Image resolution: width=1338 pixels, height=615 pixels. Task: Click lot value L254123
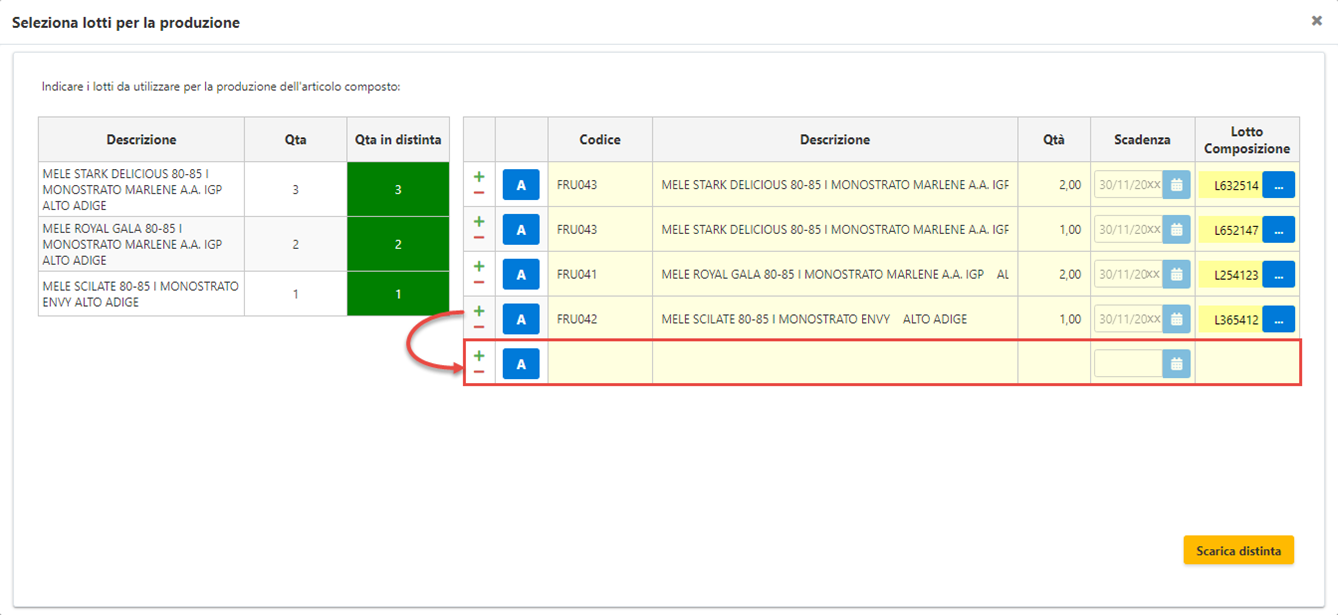(1236, 275)
